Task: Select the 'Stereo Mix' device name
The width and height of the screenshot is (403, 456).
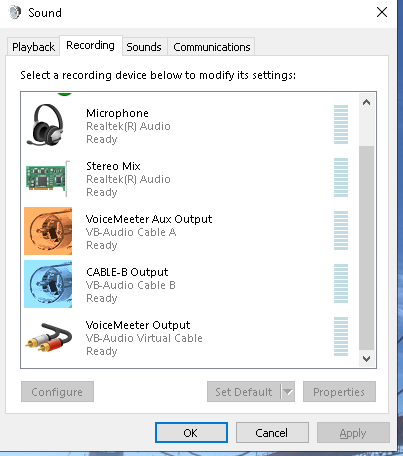Action: [x=113, y=166]
